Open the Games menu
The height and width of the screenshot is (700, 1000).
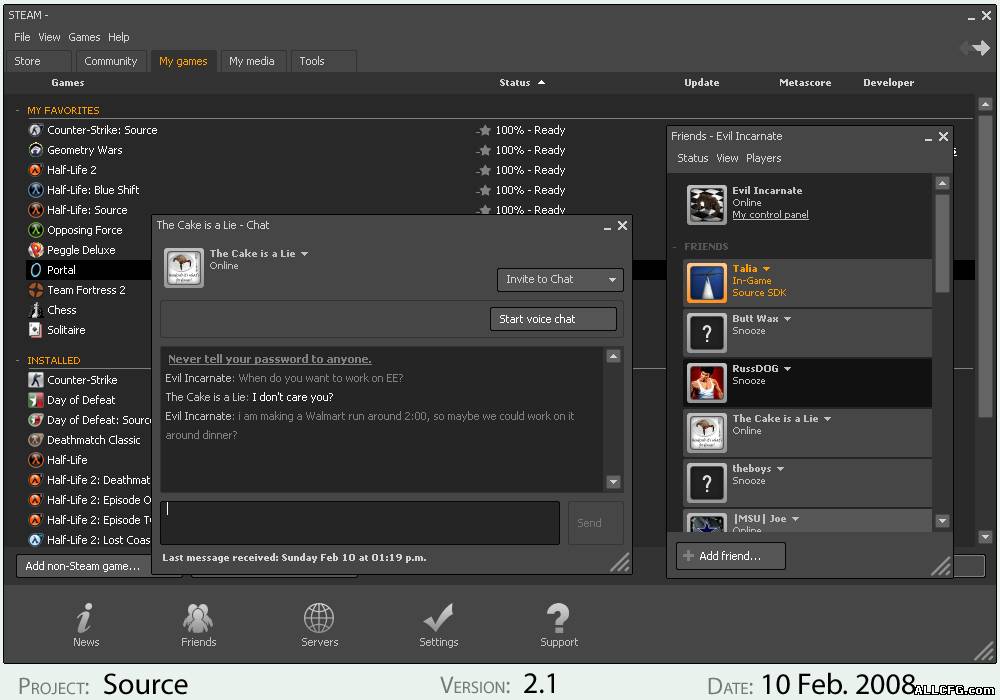point(84,37)
